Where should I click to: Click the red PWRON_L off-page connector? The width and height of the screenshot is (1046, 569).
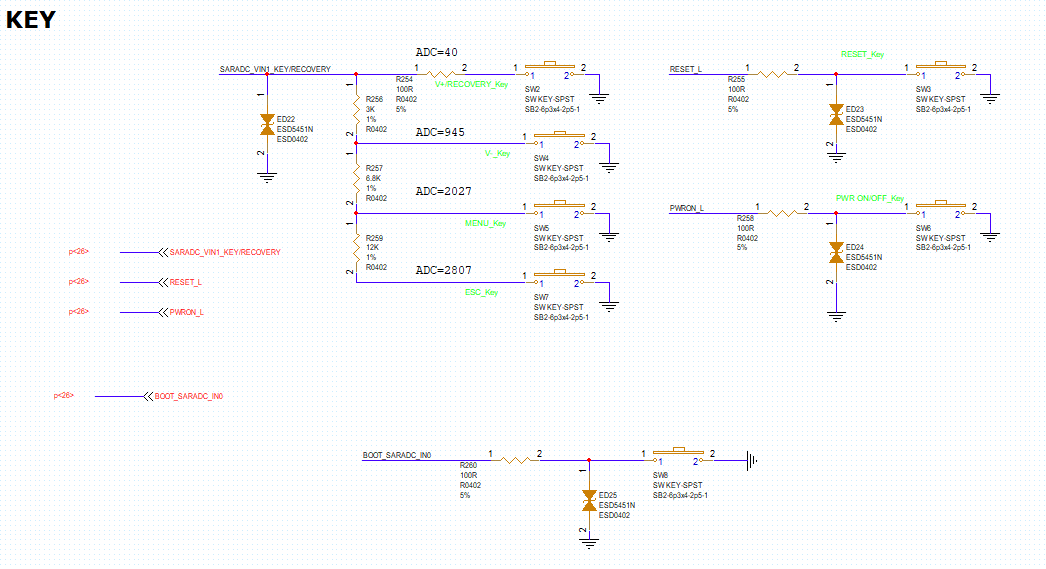tap(181, 312)
